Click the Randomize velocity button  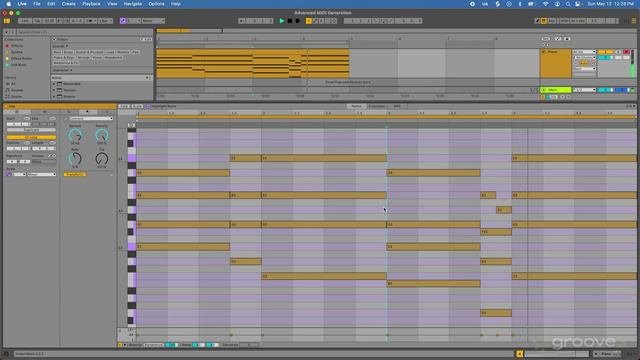click(153, 345)
